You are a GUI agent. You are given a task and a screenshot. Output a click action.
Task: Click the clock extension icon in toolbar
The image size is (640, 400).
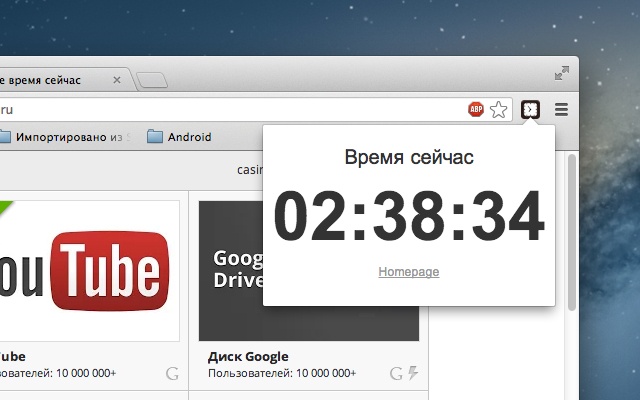[530, 109]
